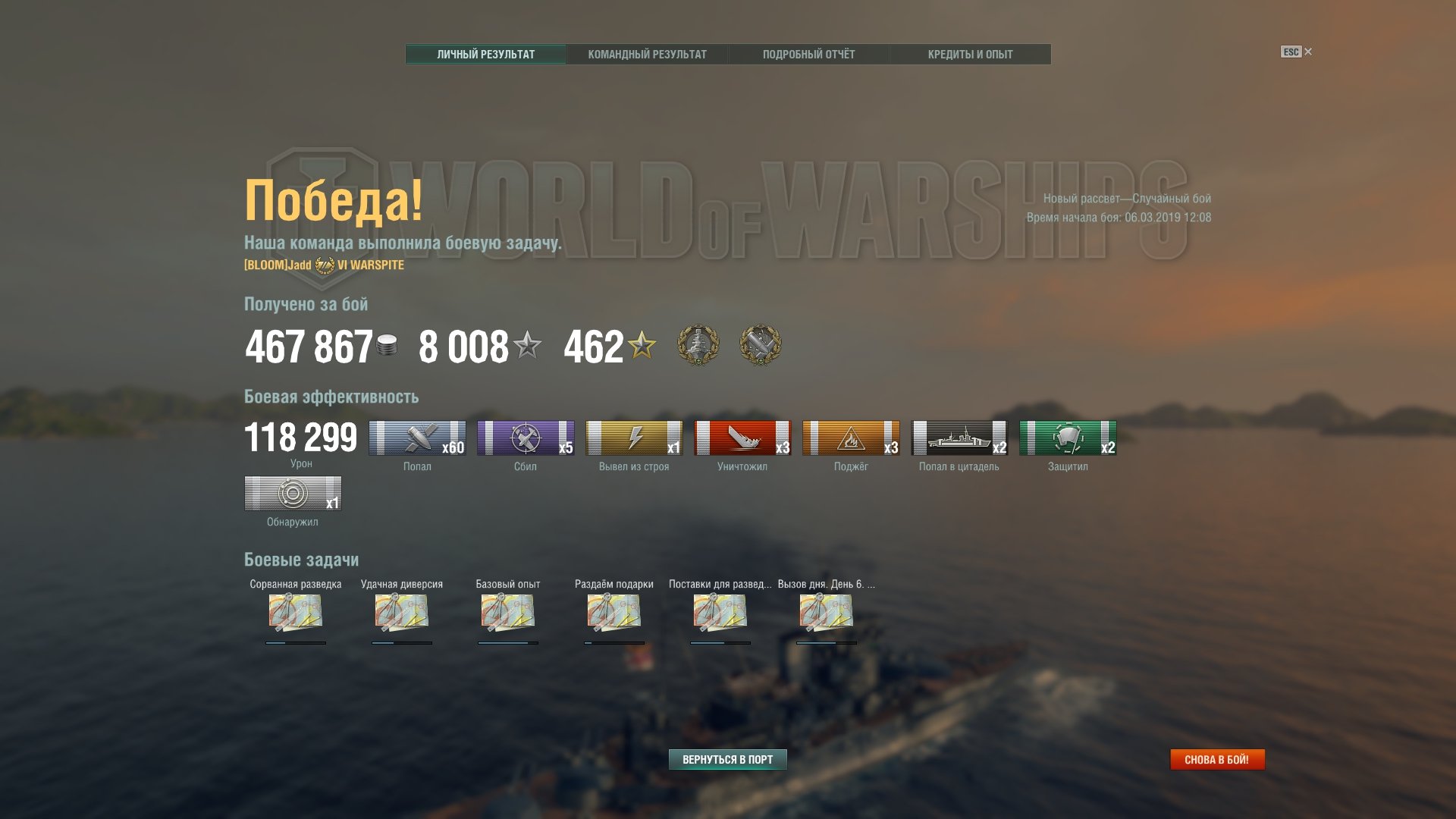Click the Вернуться в порт button
The height and width of the screenshot is (819, 1456).
(x=727, y=759)
